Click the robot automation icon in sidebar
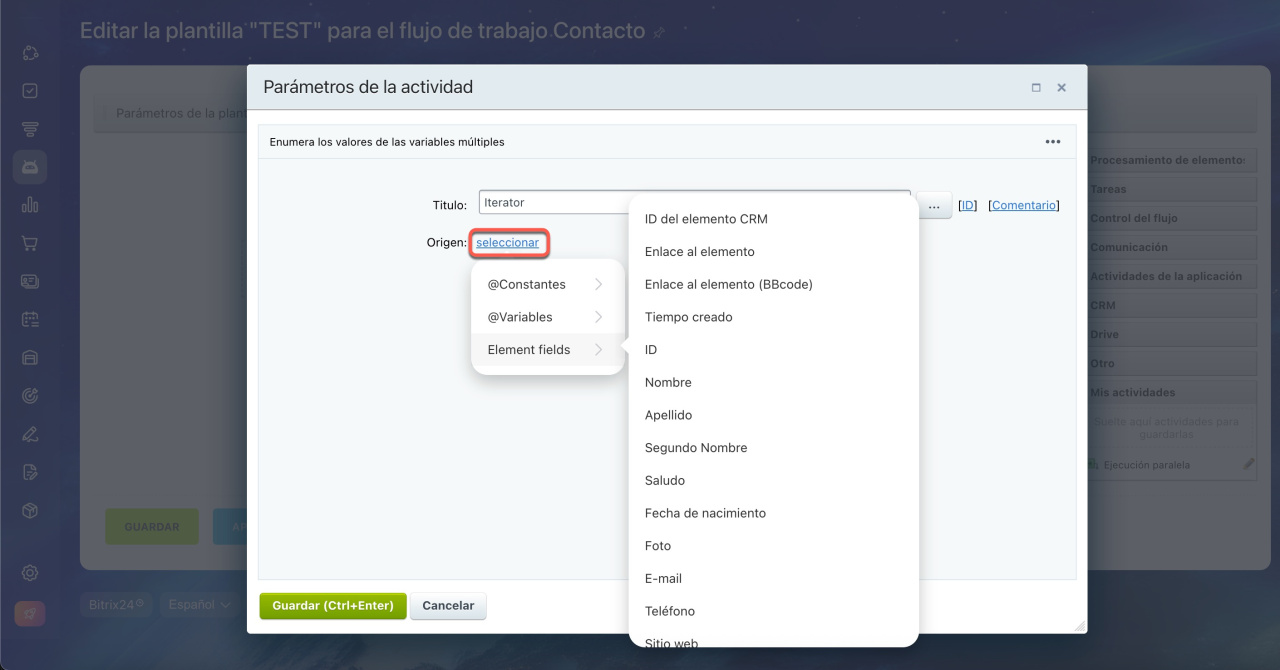This screenshot has height=670, width=1280. (30, 166)
